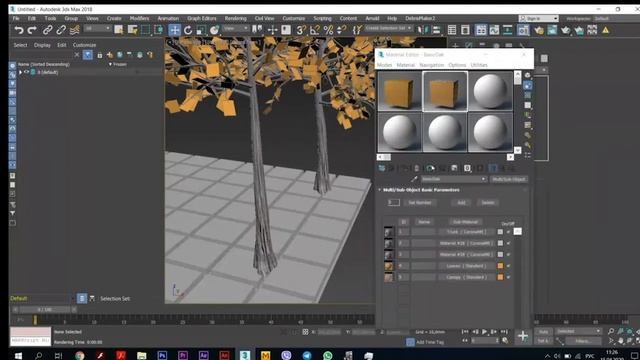Open the Rendering menu
Screen dimensions: 640x360
pos(236,18)
